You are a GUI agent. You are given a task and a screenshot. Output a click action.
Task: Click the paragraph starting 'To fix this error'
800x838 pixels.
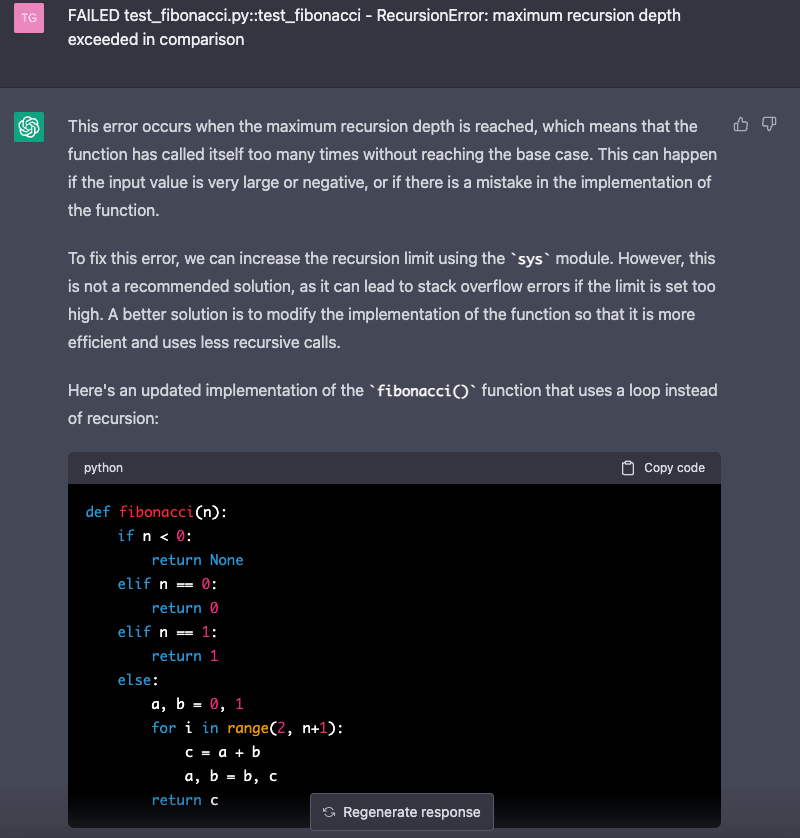(x=392, y=300)
